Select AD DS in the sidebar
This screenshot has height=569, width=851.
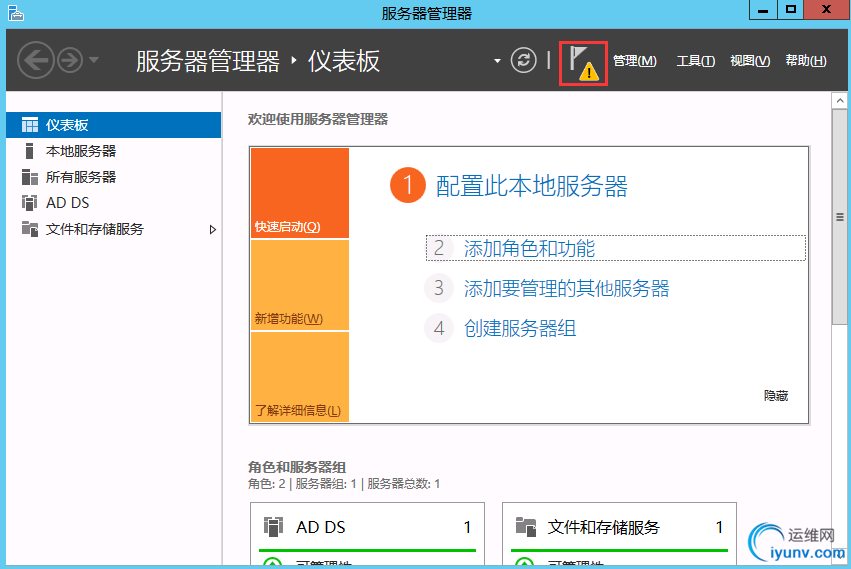pyautogui.click(x=113, y=203)
